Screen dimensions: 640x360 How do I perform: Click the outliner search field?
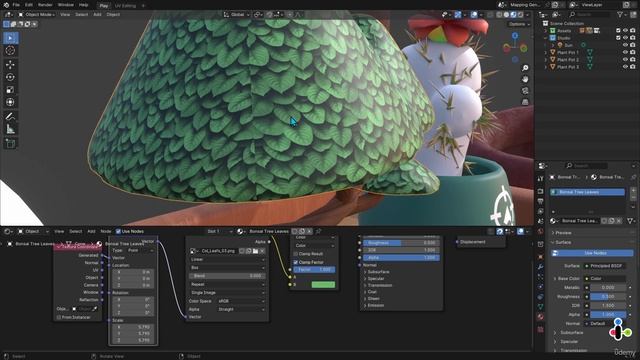tap(590, 14)
